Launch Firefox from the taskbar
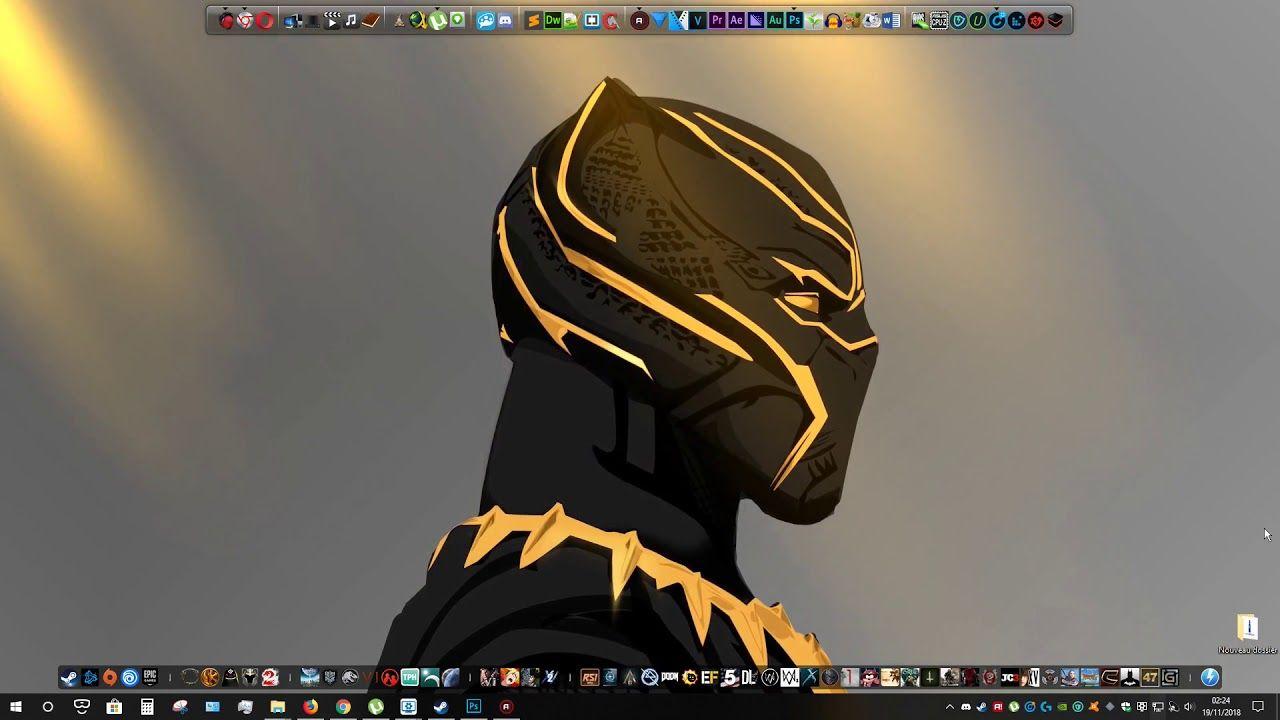 pyautogui.click(x=310, y=707)
